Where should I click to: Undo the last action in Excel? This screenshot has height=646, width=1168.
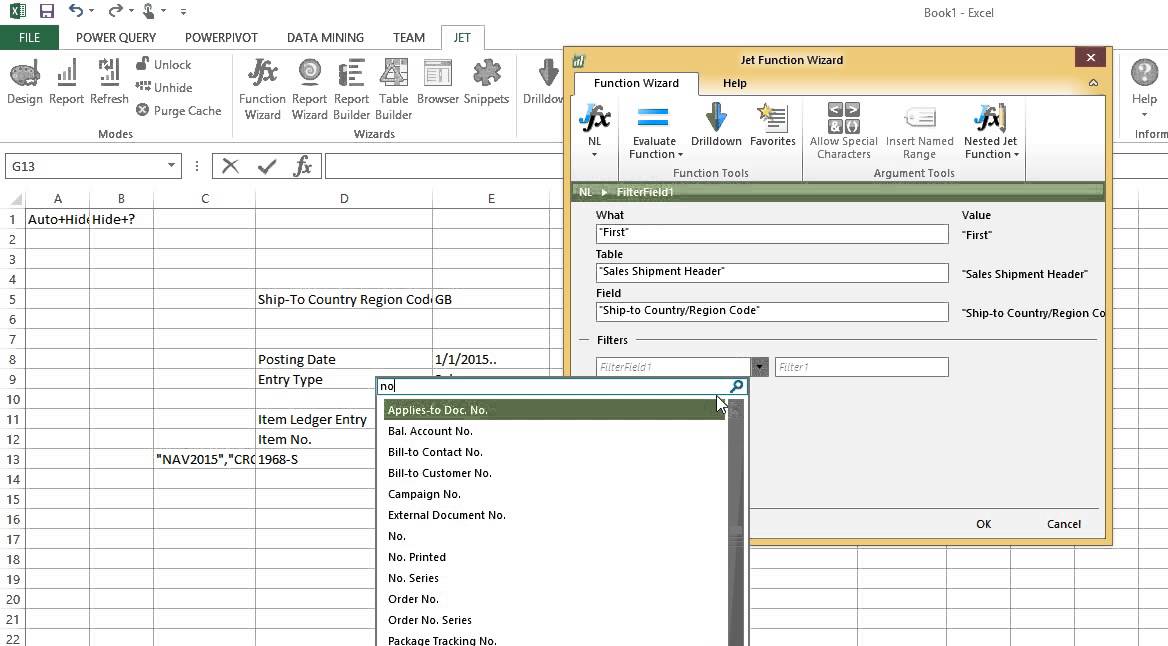[x=75, y=10]
